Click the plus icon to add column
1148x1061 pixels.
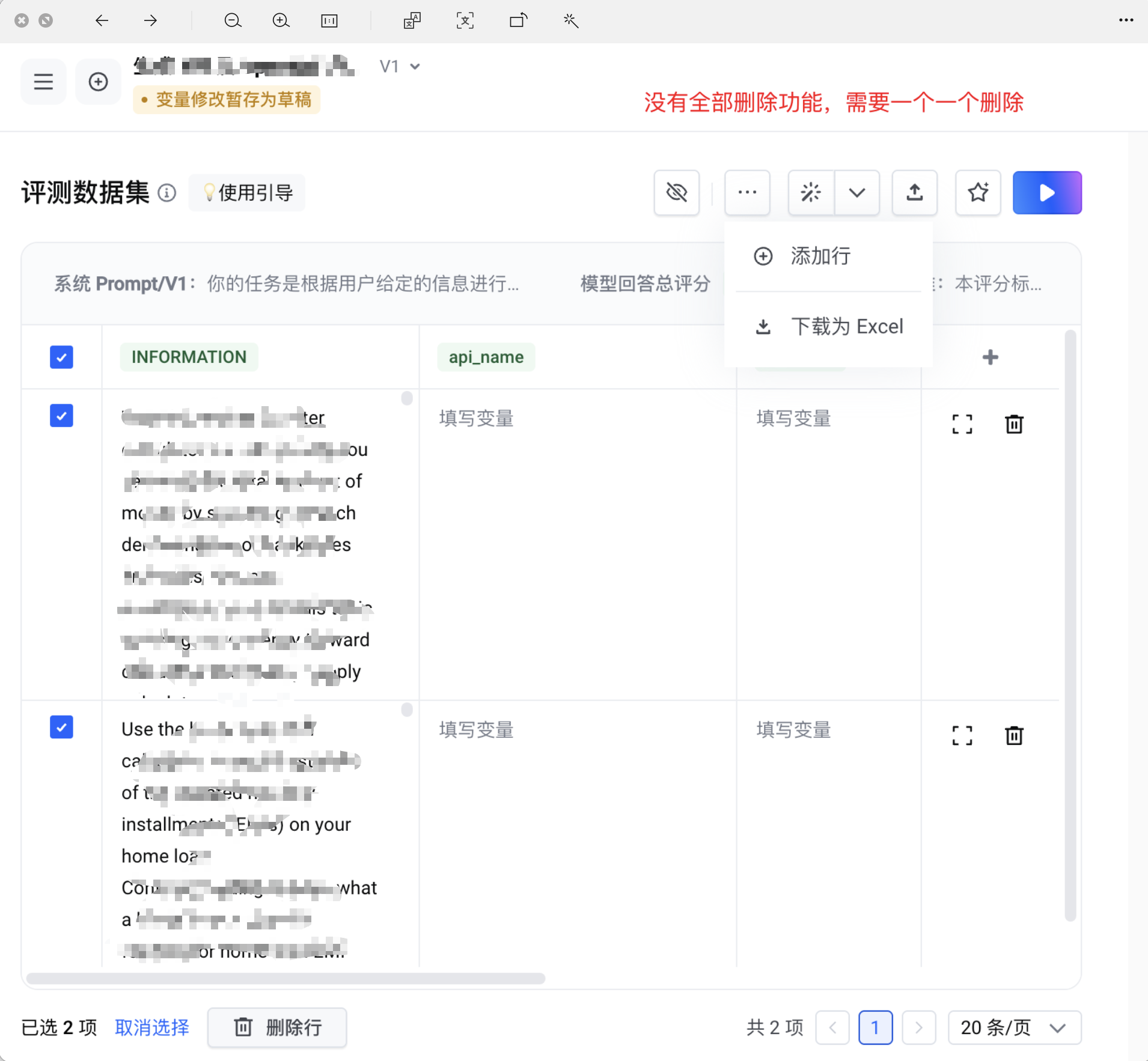(990, 357)
